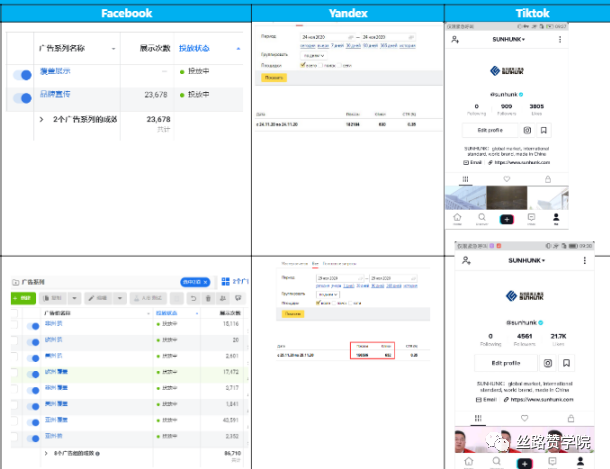Switch to Me tab in upper TikTok navbar
The image size is (610, 469).
(x=557, y=218)
